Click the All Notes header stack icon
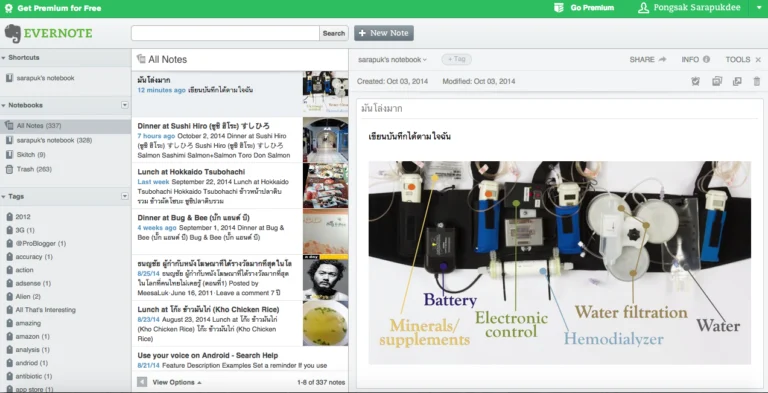Viewport: 768px width, 393px height. pos(141,59)
